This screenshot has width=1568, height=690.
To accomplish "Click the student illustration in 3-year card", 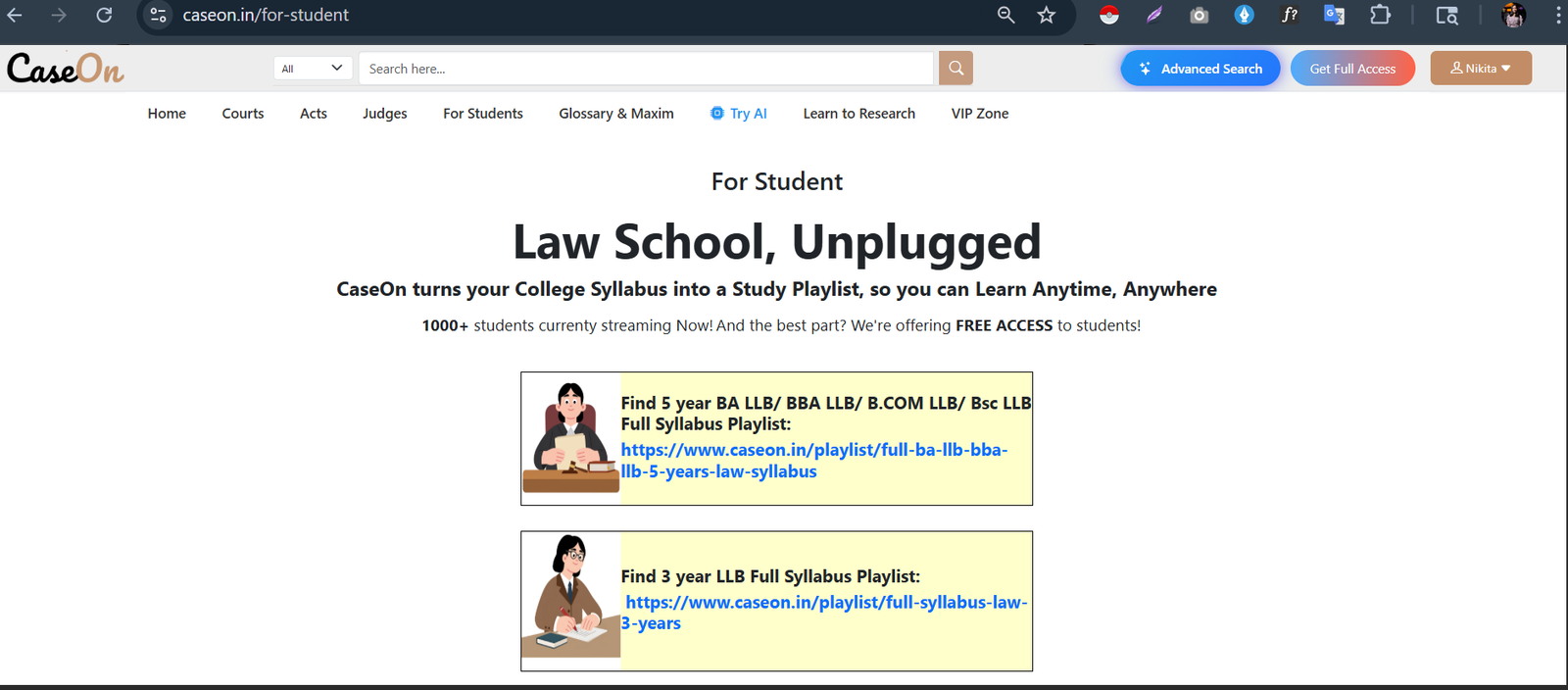I will point(570,596).
